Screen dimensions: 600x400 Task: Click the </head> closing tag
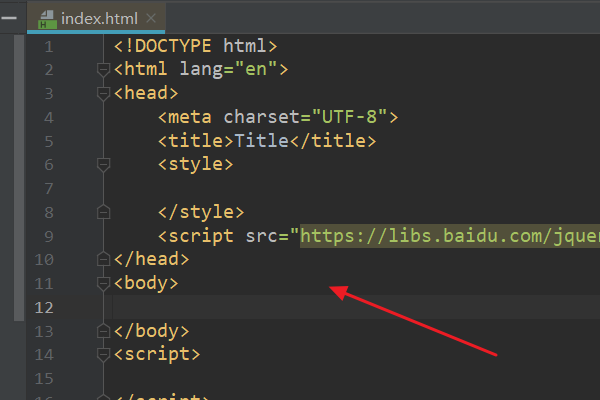coord(152,259)
